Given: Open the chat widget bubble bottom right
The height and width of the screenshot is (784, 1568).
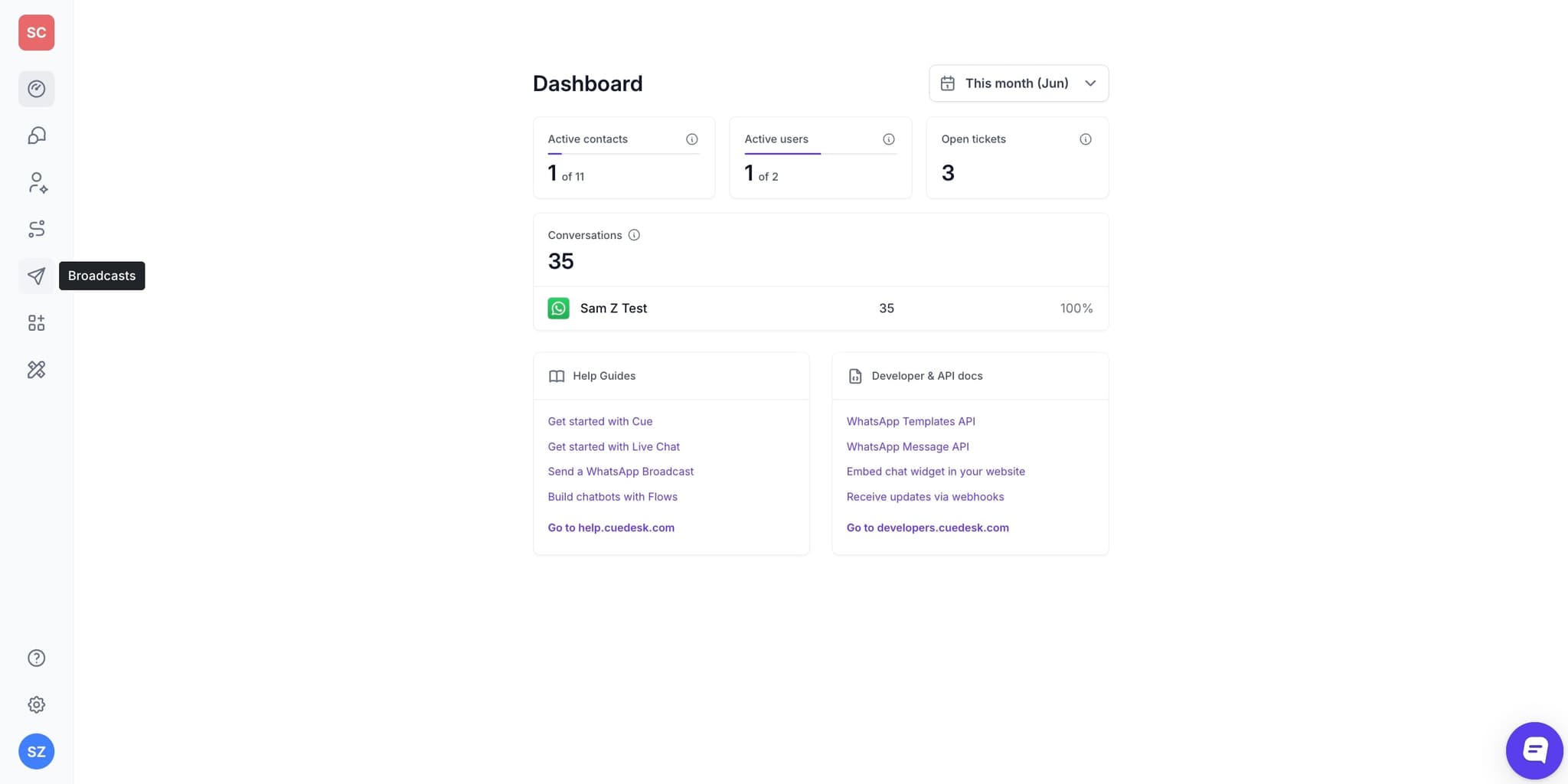Looking at the screenshot, I should point(1534,750).
